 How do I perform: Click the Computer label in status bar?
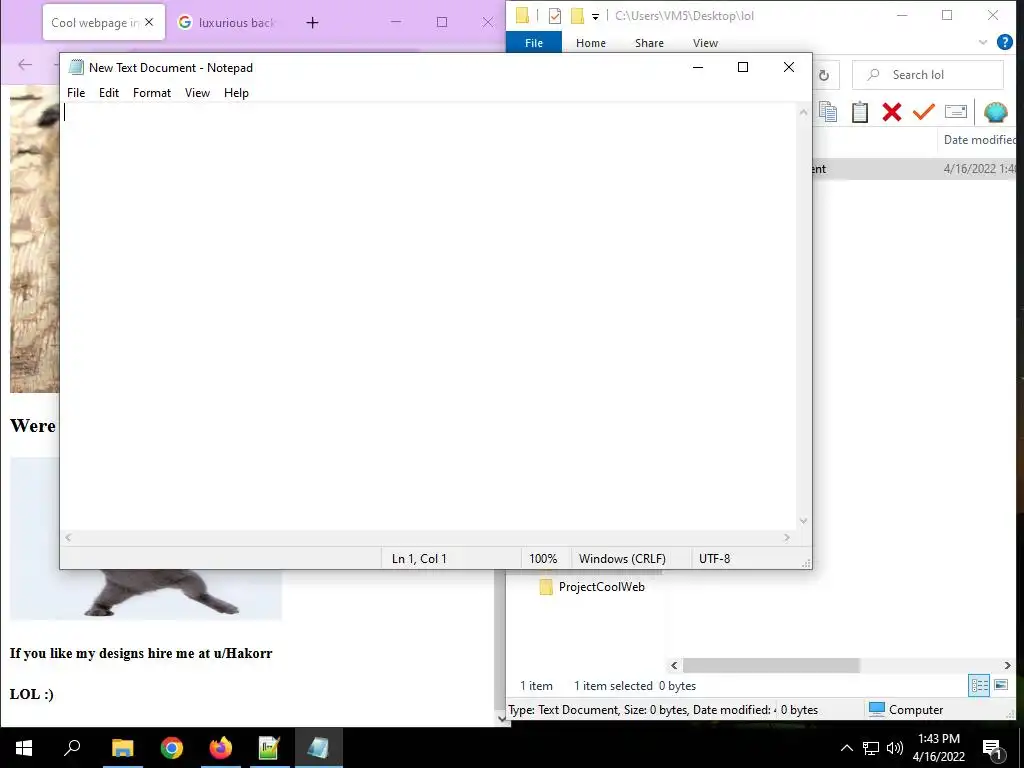[916, 709]
